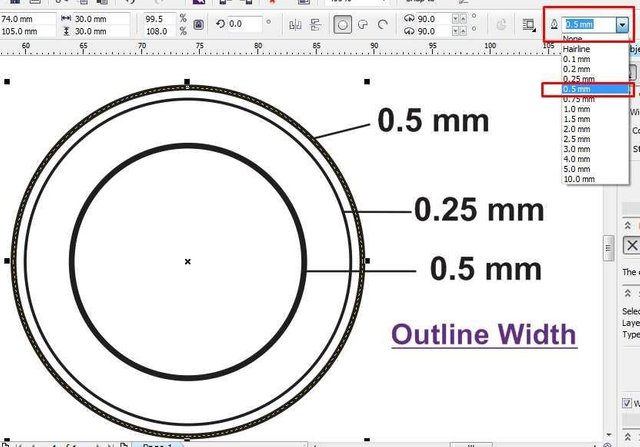The height and width of the screenshot is (447, 640).
Task: Click the "0.25 mm" label on canvas
Action: 479,210
